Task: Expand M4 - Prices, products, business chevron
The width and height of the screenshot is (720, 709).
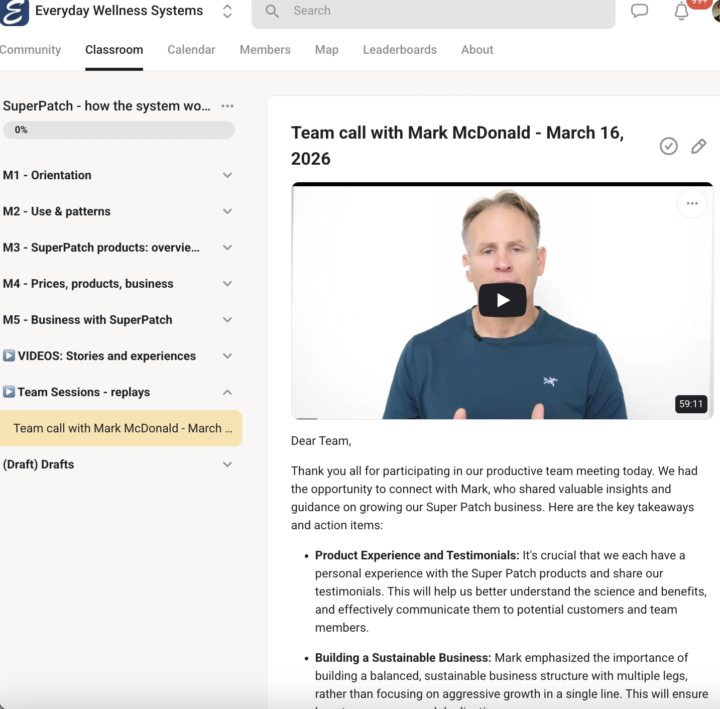Action: 227,284
